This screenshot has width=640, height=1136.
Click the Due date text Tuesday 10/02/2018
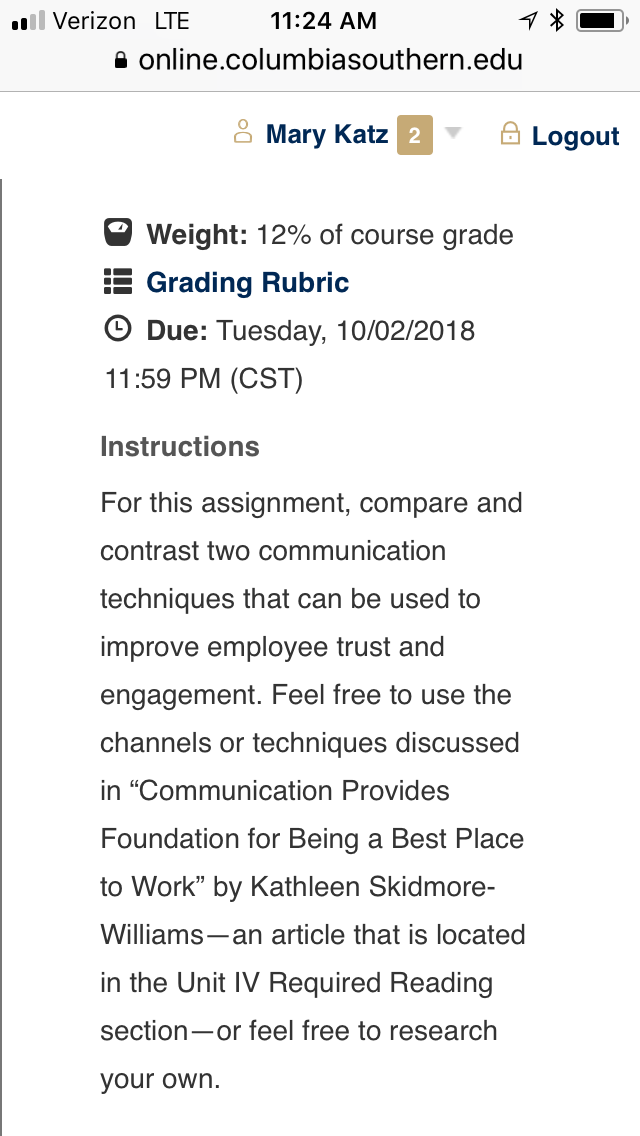point(346,331)
